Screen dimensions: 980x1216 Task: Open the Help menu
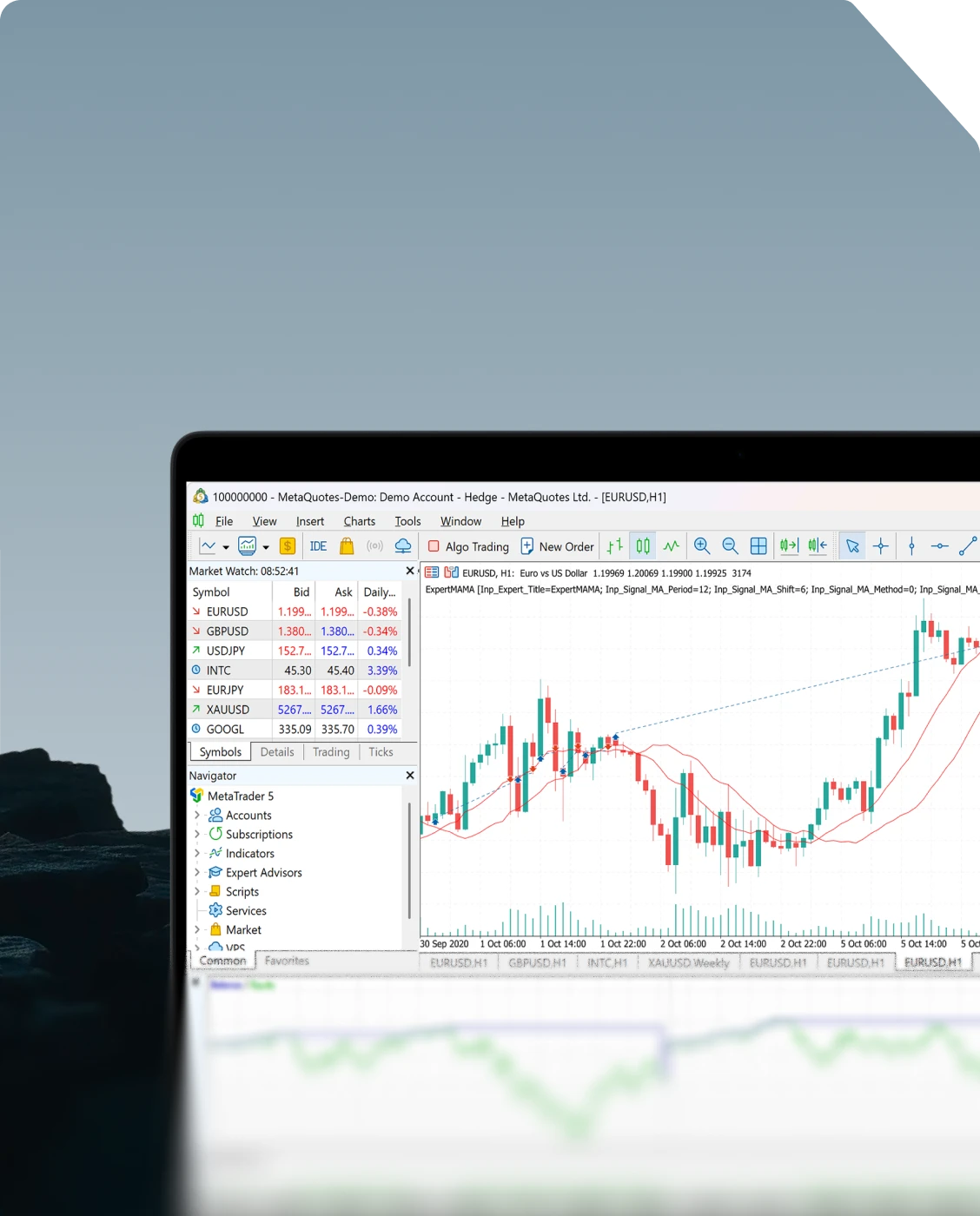[x=513, y=521]
